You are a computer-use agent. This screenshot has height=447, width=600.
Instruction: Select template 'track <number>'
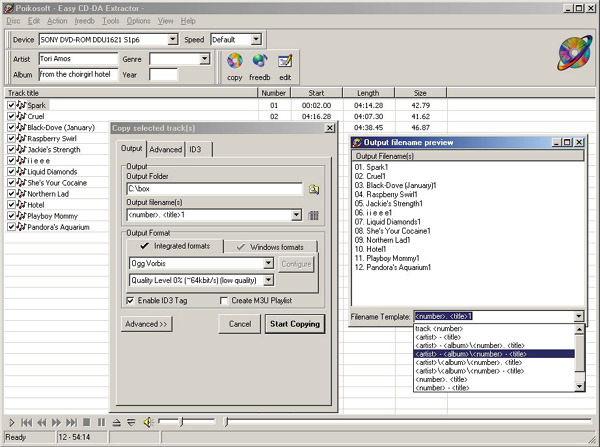439,328
